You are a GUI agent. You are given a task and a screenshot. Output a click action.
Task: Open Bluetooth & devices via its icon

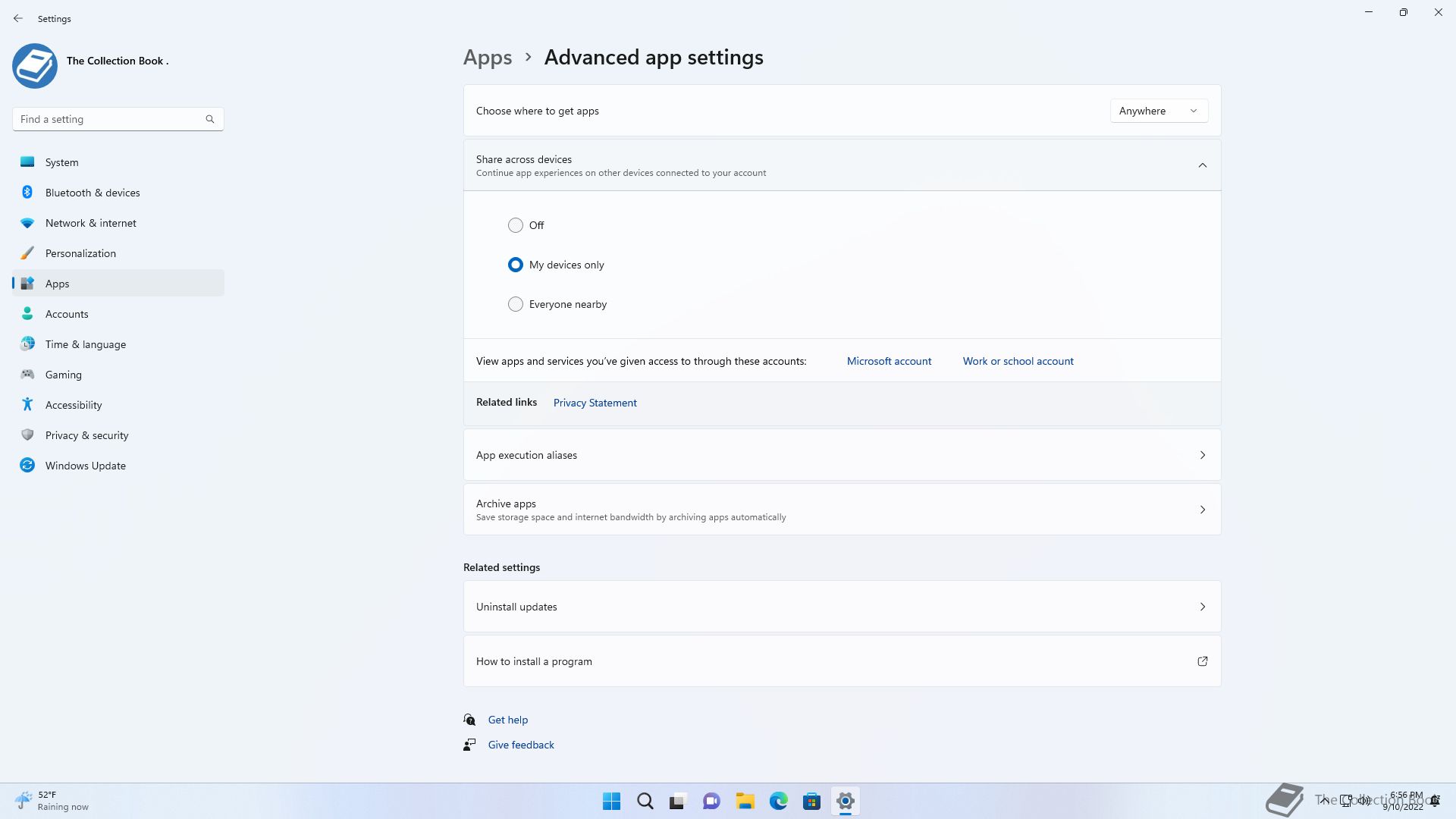[27, 193]
